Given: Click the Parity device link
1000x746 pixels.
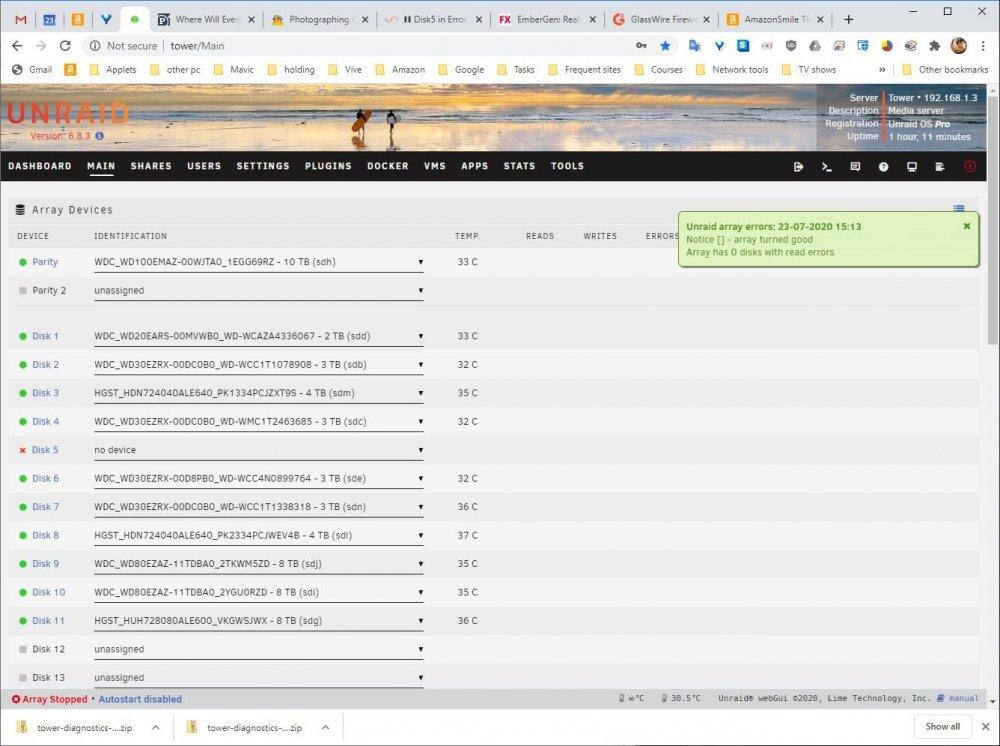Looking at the screenshot, I should tap(45, 262).
